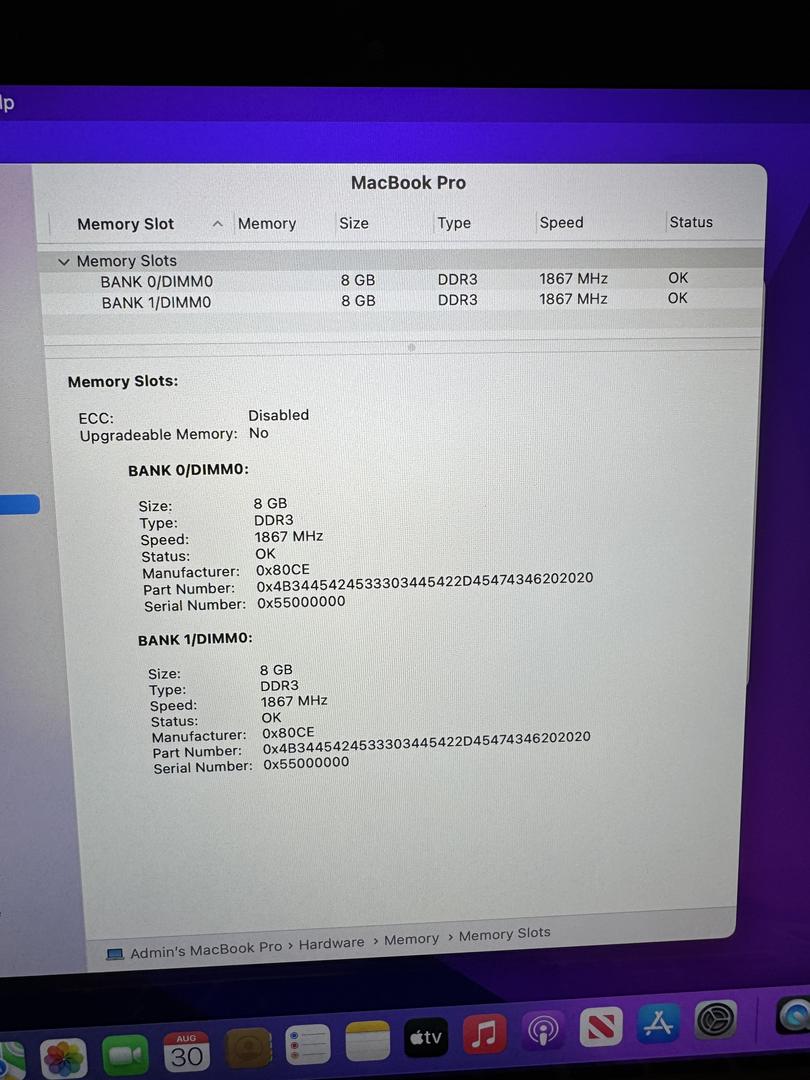
Task: Open Calendar showing AUG 30
Action: click(x=187, y=1051)
